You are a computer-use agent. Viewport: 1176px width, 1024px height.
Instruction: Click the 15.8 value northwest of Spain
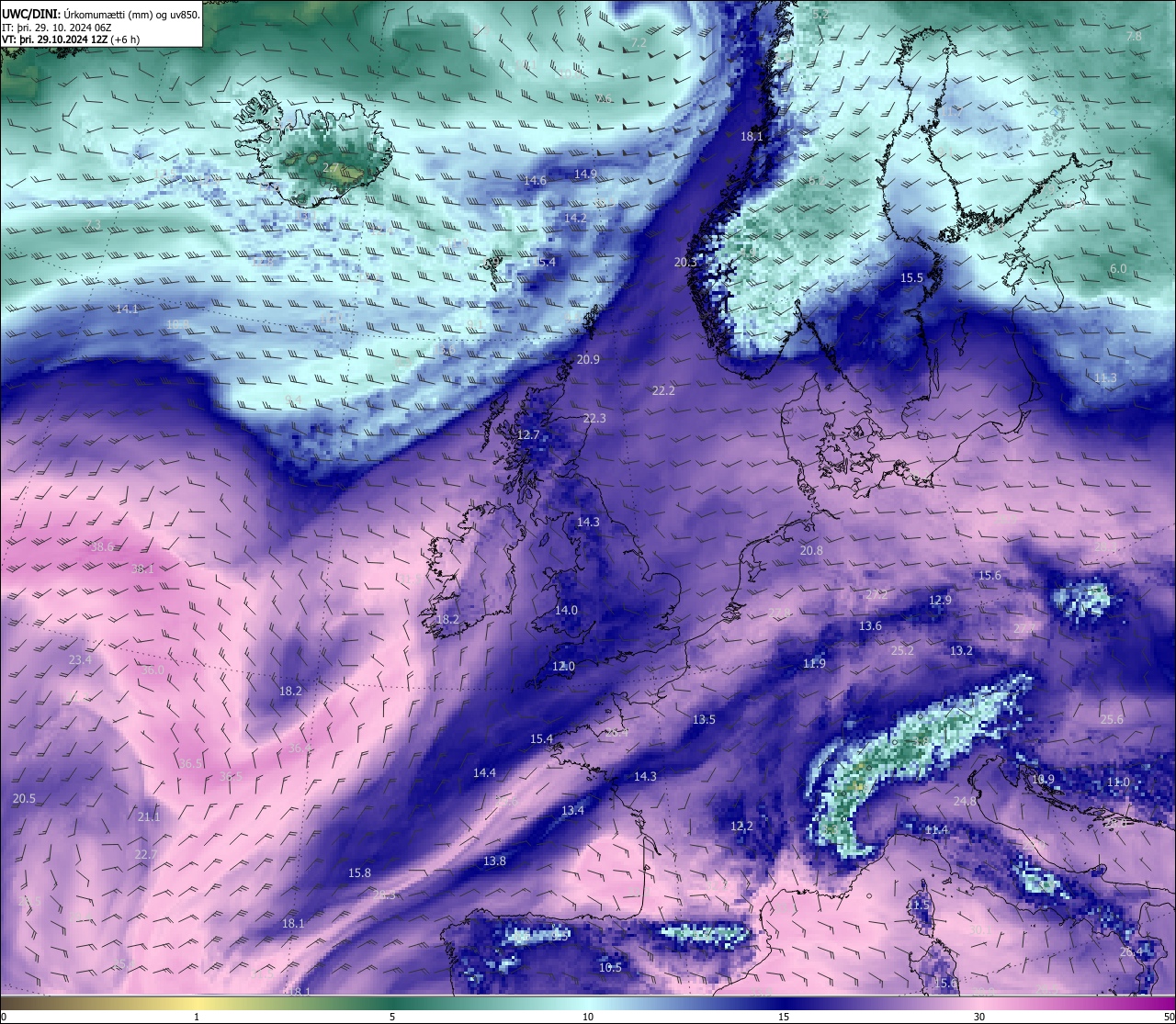(x=359, y=872)
